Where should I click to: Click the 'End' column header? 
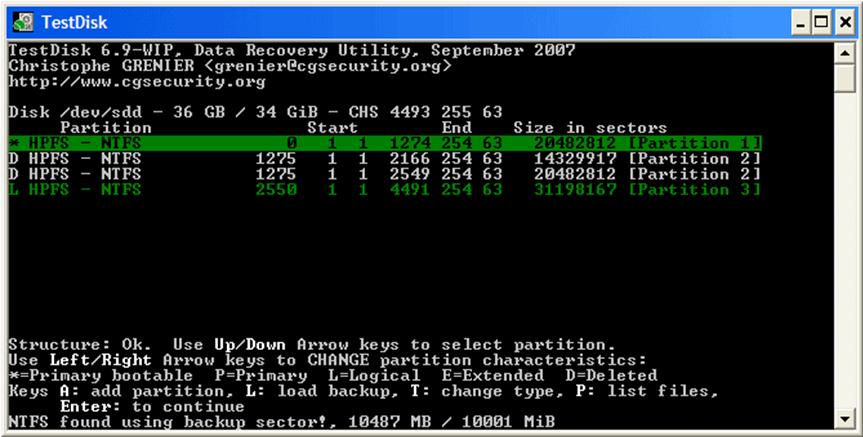(457, 128)
